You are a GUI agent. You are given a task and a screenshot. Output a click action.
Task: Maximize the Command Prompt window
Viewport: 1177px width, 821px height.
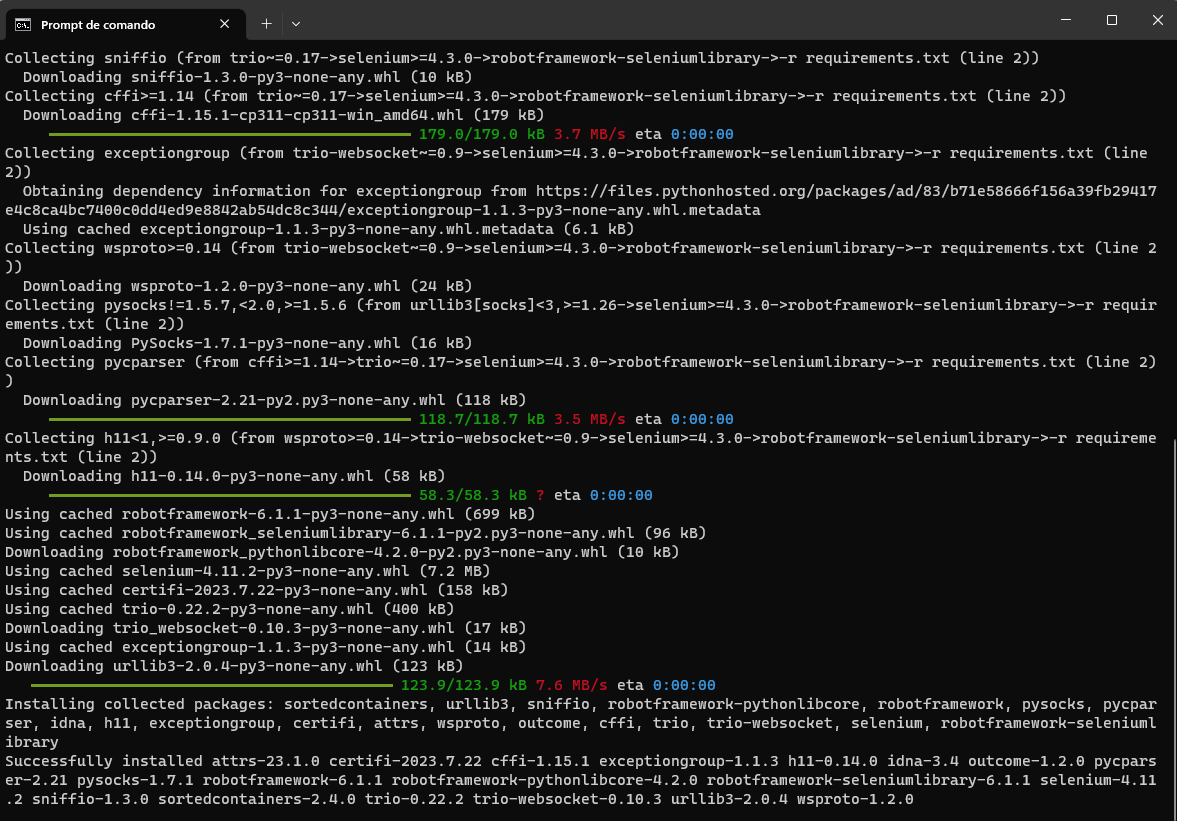(1112, 20)
